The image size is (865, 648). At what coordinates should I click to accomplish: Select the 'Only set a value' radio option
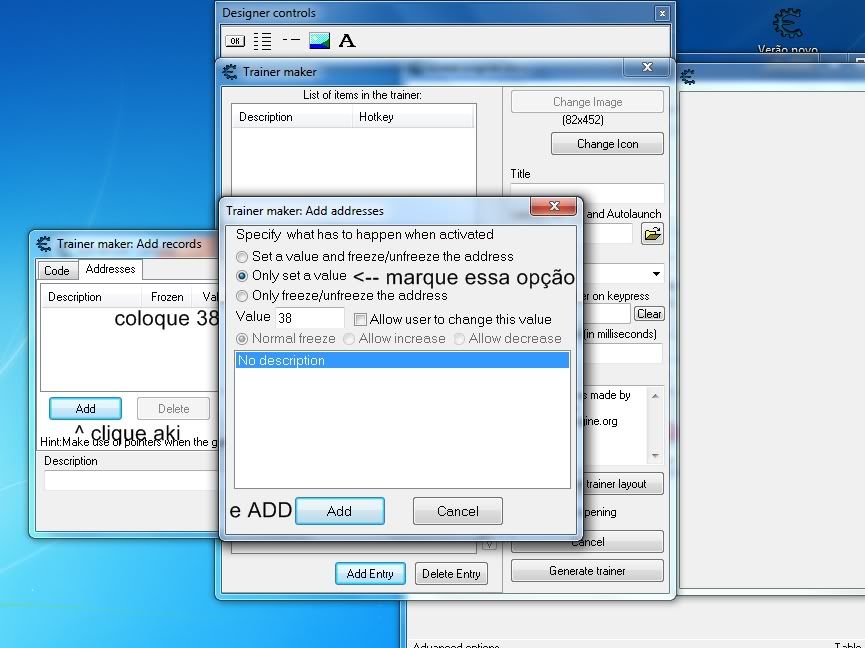click(x=242, y=276)
